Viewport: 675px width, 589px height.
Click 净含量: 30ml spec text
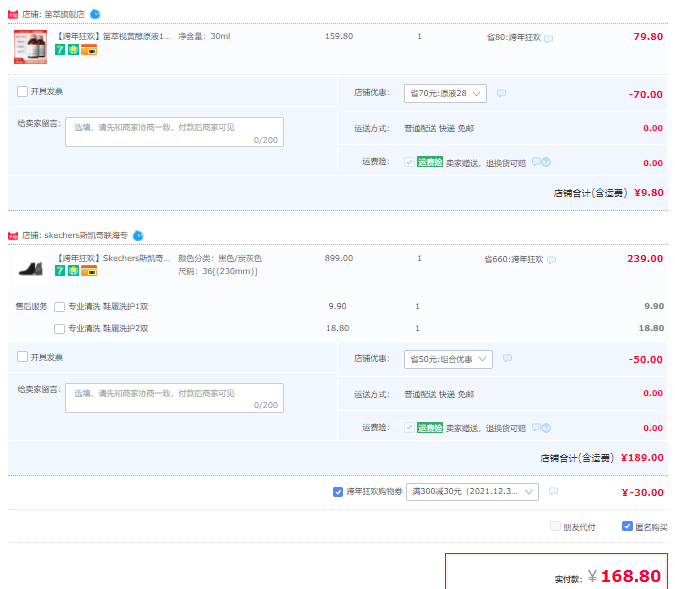204,36
